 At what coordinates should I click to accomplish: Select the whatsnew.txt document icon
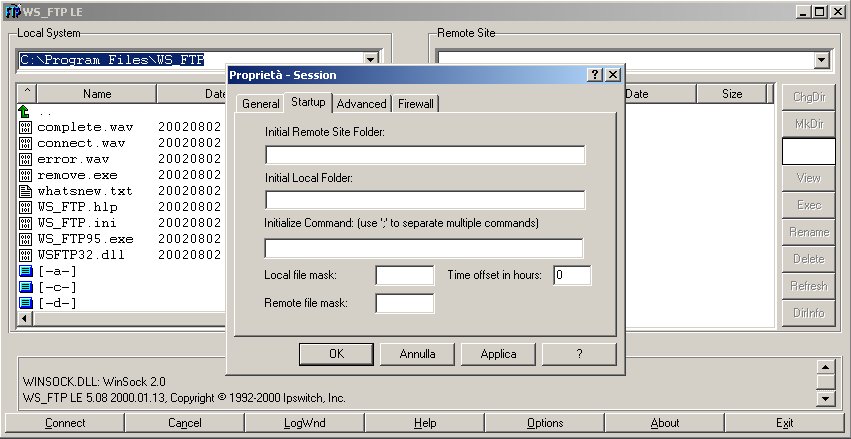click(25, 191)
